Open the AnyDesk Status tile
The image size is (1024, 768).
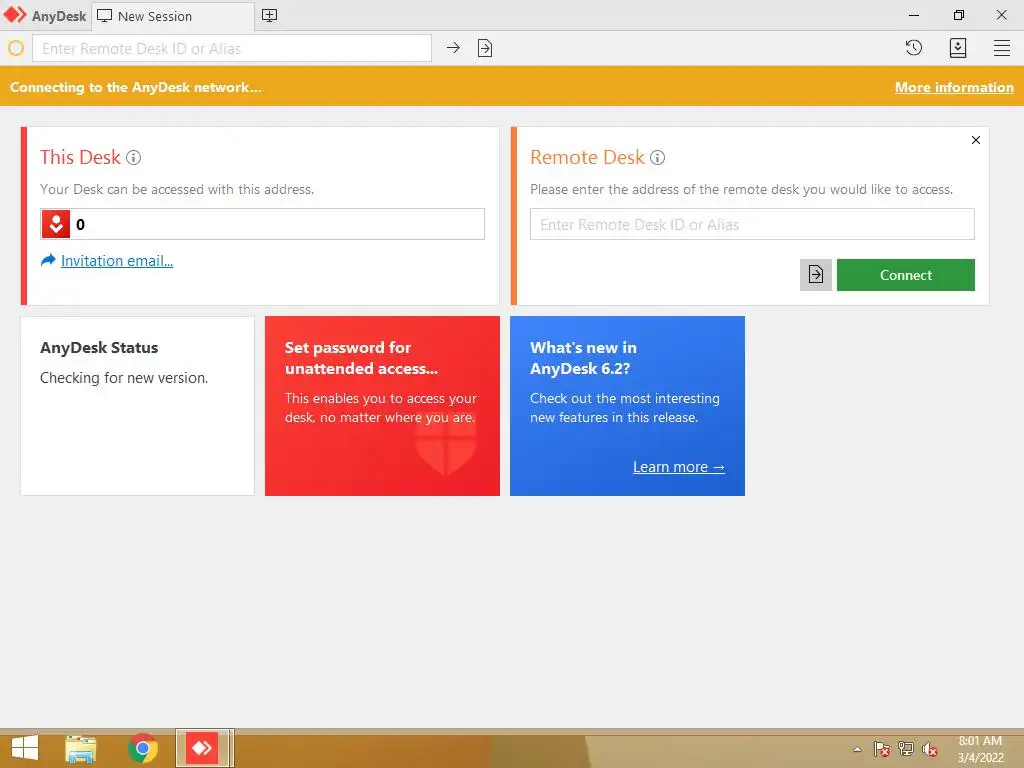tap(137, 406)
